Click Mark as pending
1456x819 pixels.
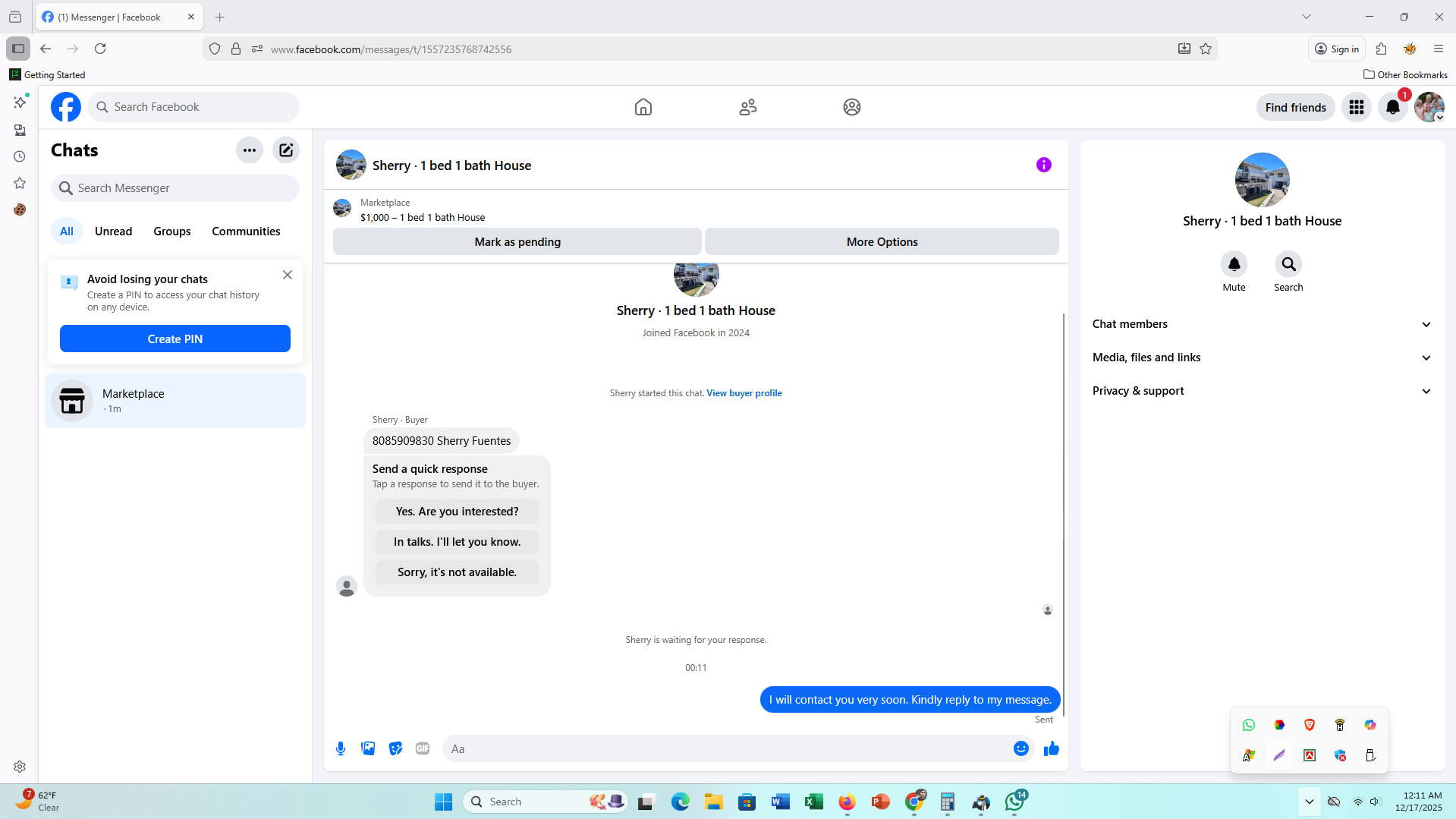coord(517,241)
